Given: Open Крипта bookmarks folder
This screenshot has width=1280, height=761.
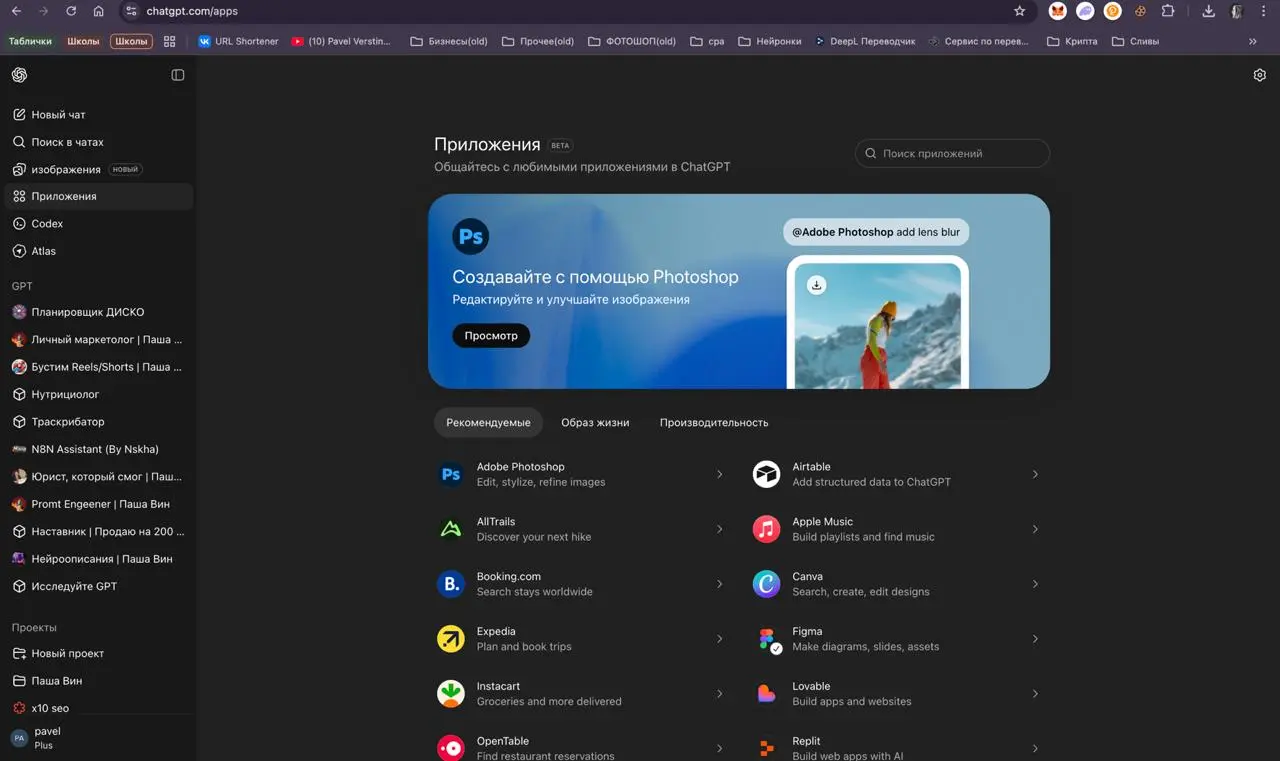Looking at the screenshot, I should pyautogui.click(x=1071, y=41).
